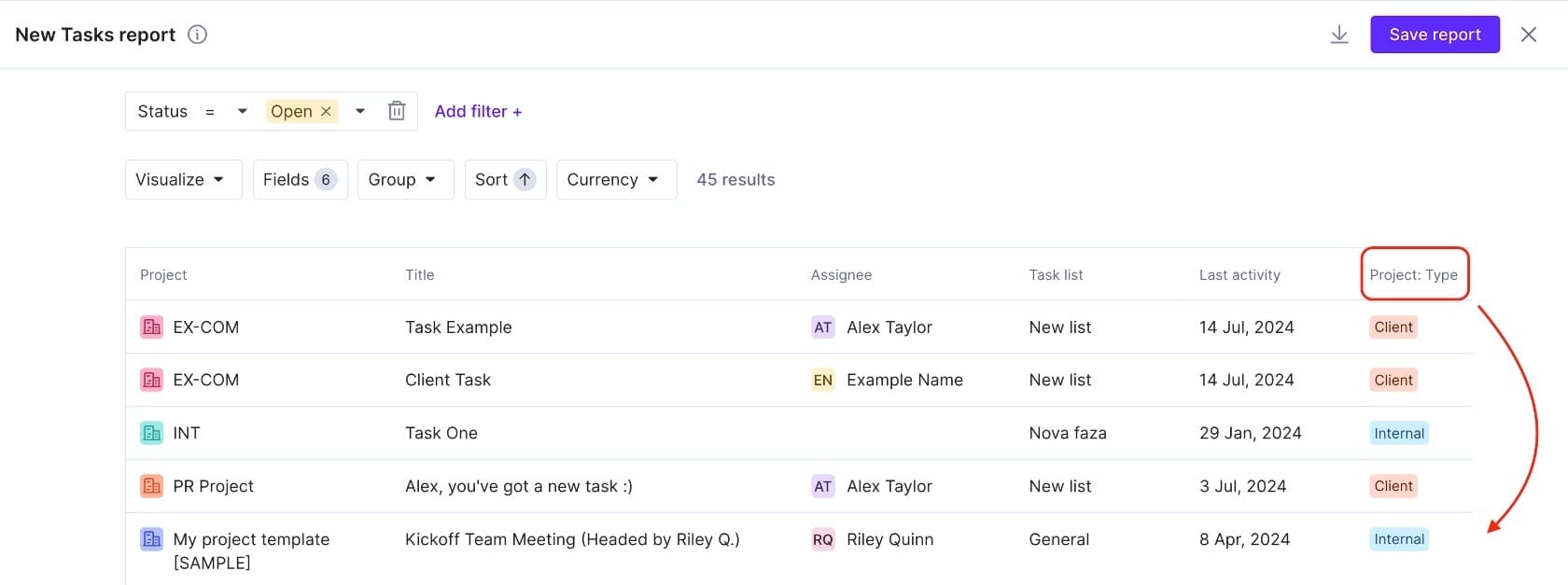Click the teal INT project icon

point(151,433)
